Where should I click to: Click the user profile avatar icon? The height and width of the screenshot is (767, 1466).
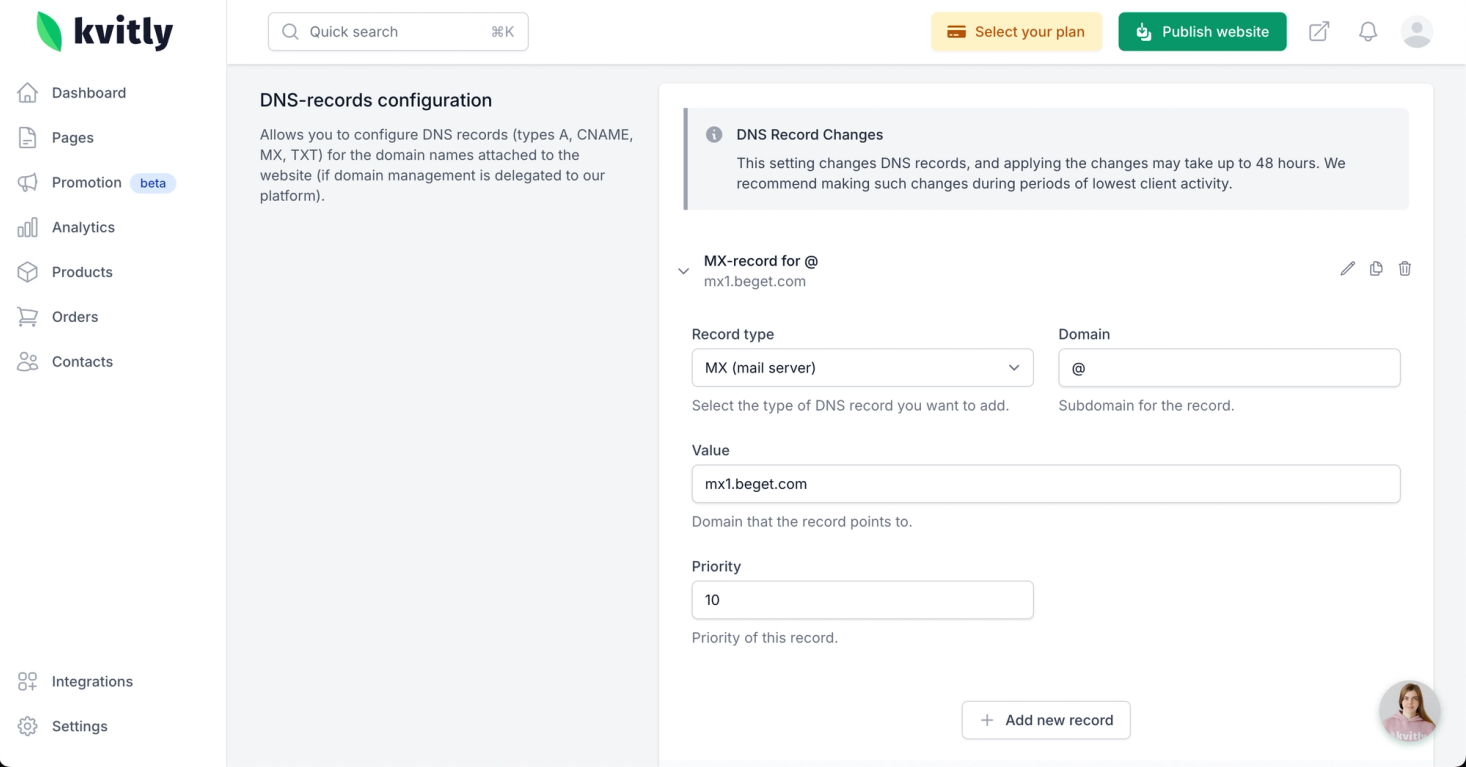click(x=1417, y=32)
